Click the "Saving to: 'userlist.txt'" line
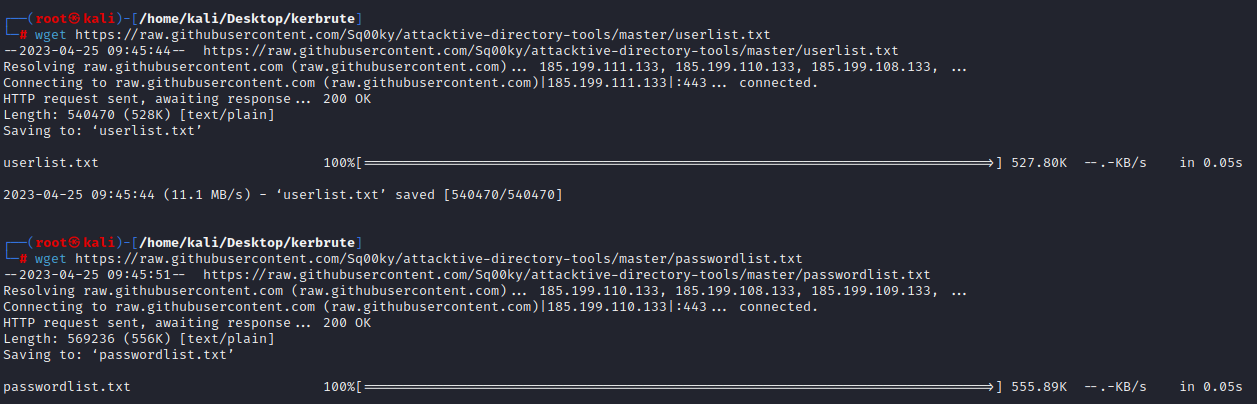Viewport: 1257px width, 404px height. (x=103, y=130)
